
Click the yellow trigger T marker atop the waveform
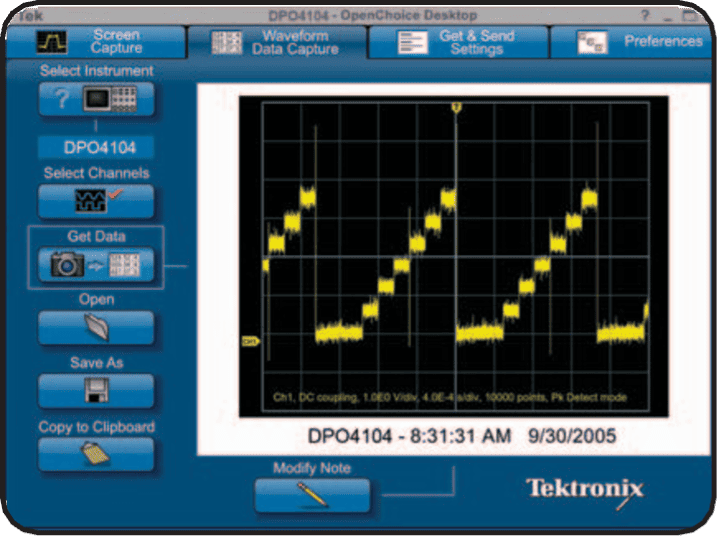[x=456, y=107]
